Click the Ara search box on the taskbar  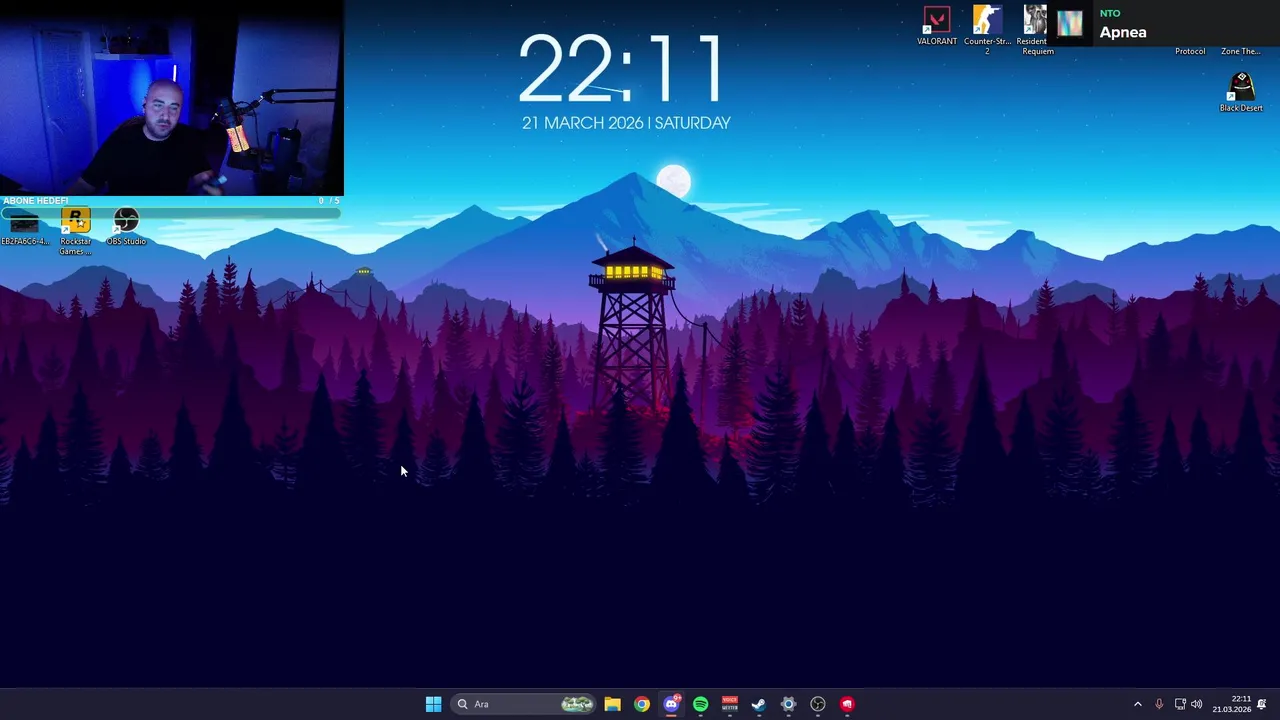[x=523, y=704]
